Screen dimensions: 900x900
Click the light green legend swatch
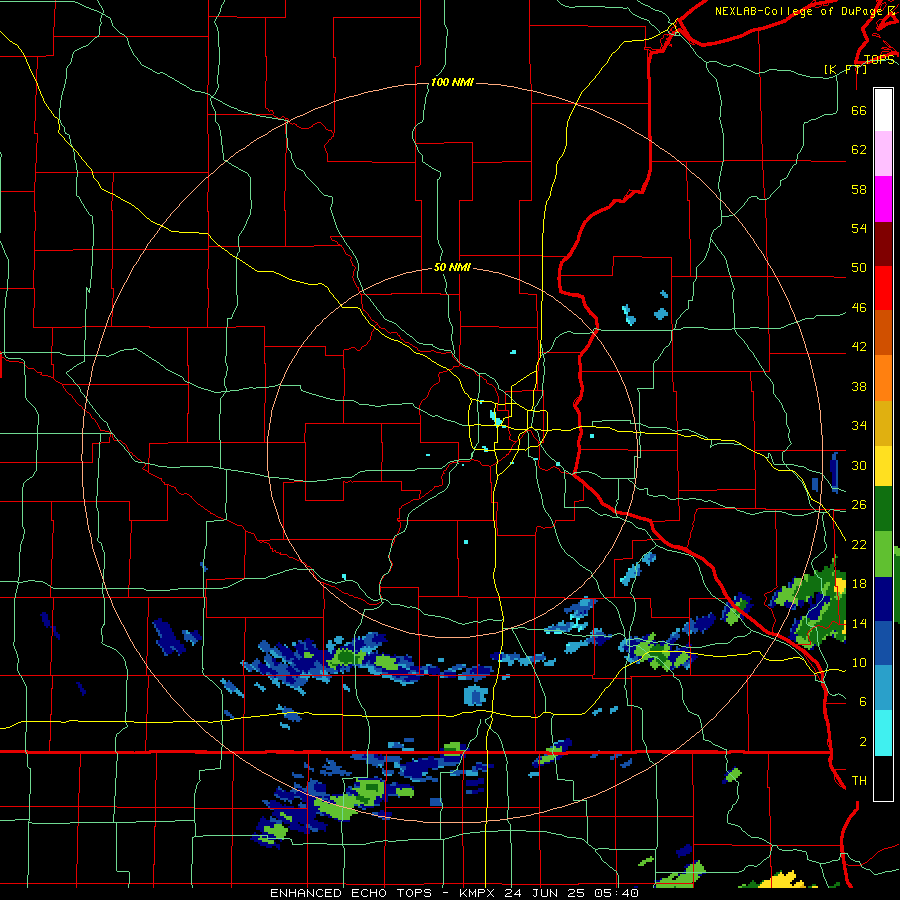[883, 554]
